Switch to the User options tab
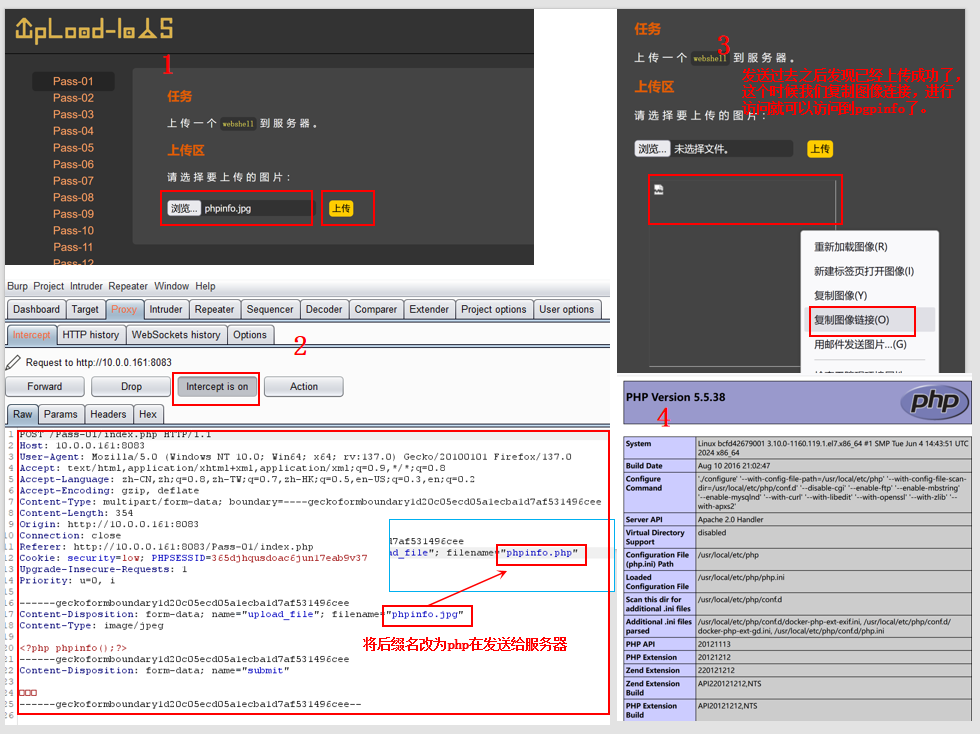 tap(567, 309)
